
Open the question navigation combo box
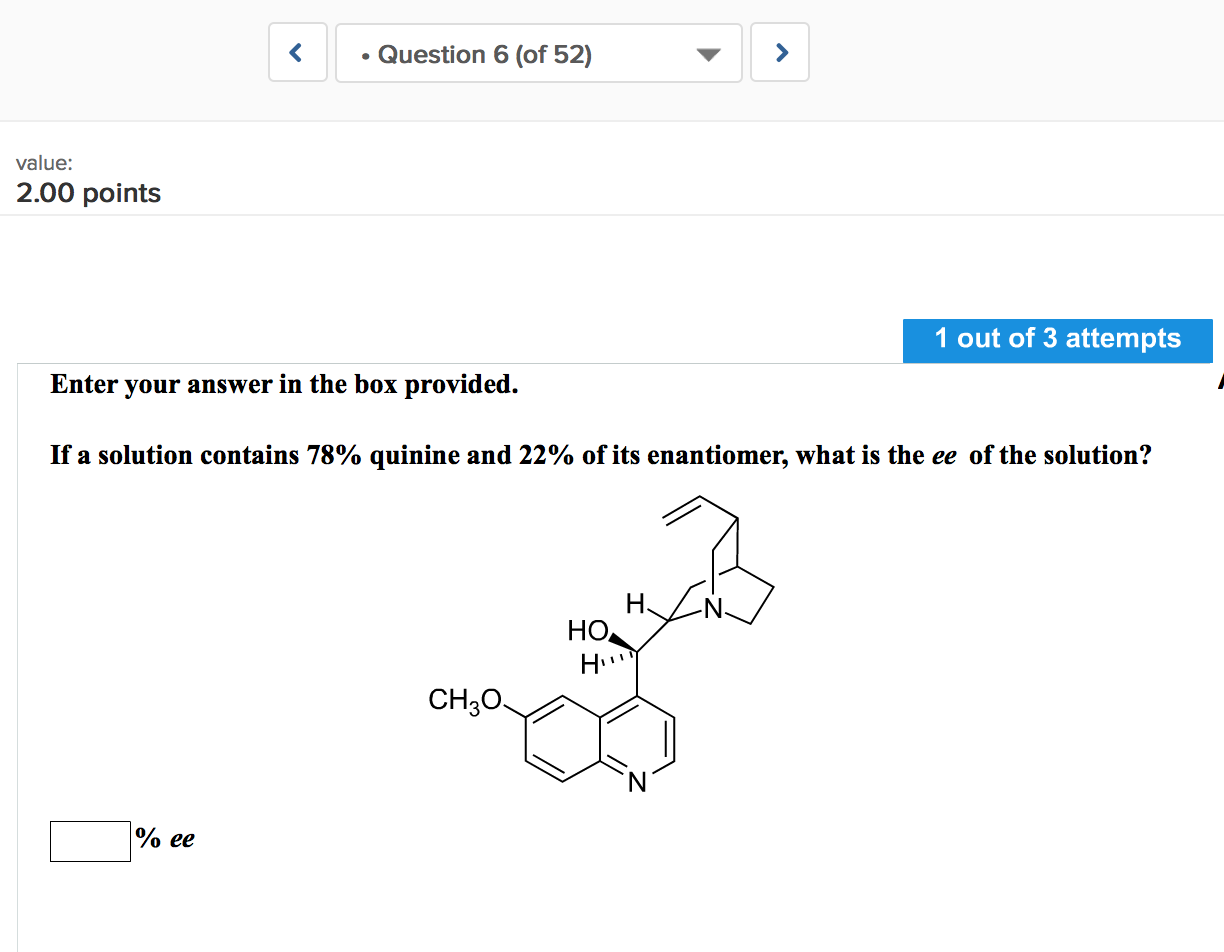[538, 52]
